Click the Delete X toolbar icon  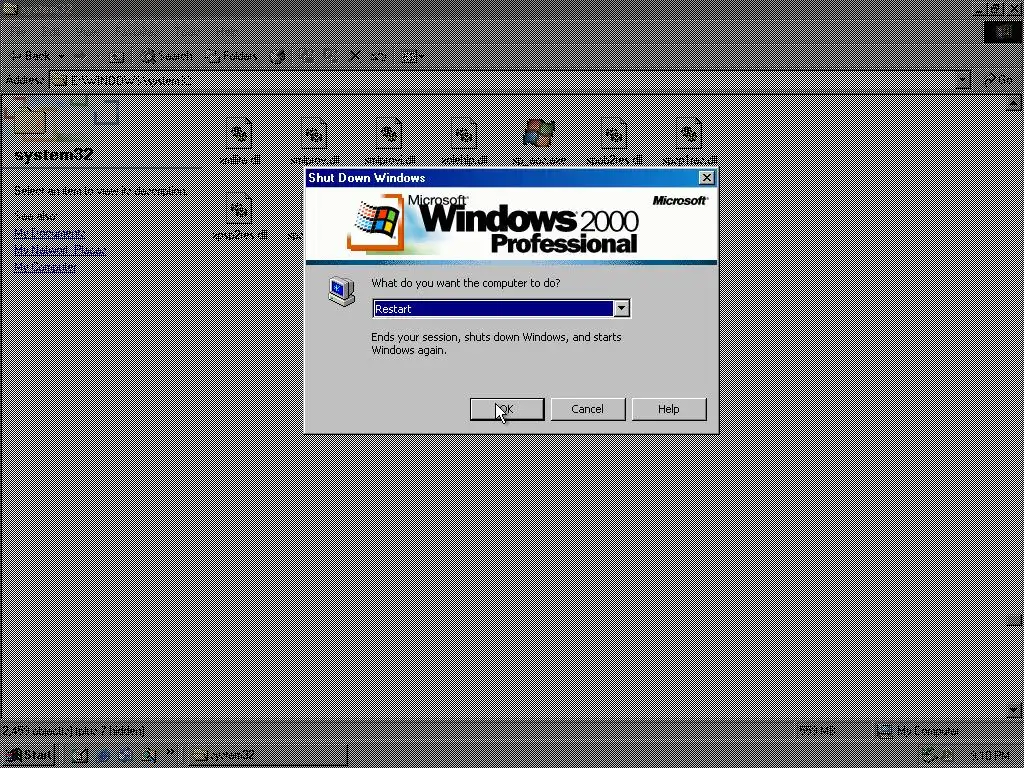(355, 56)
